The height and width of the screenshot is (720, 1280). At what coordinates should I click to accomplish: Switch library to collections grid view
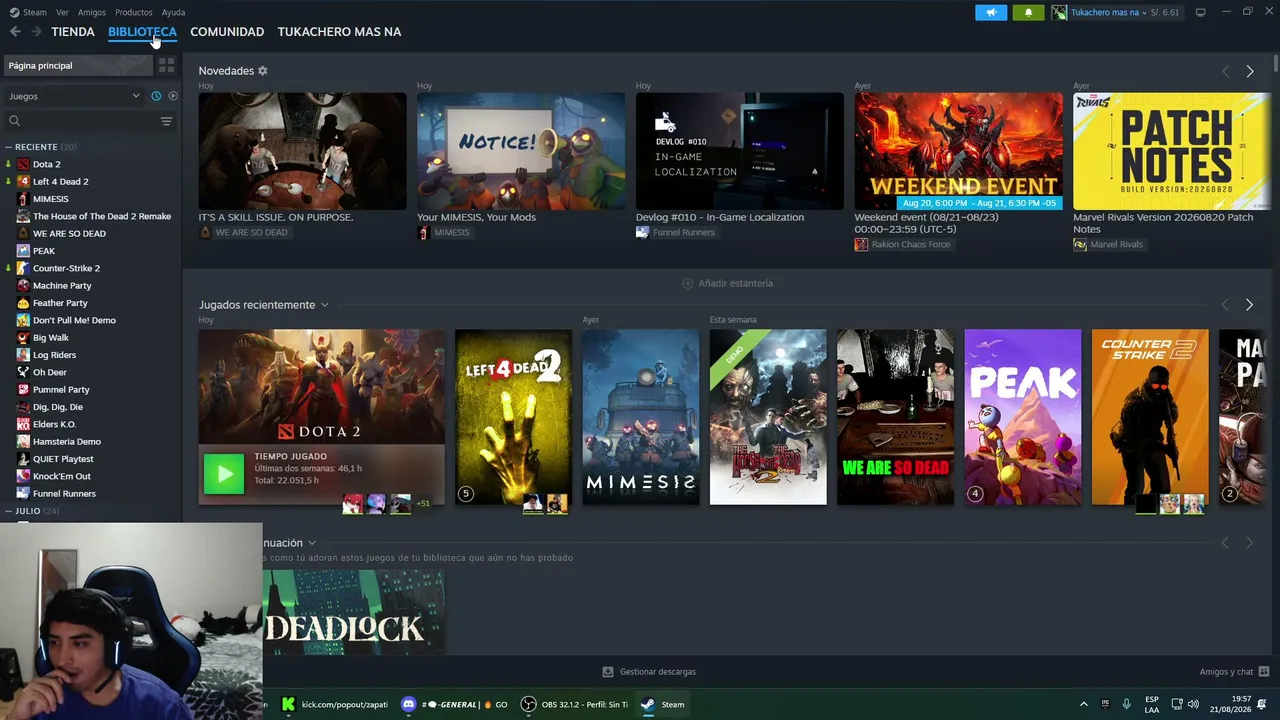(x=166, y=65)
